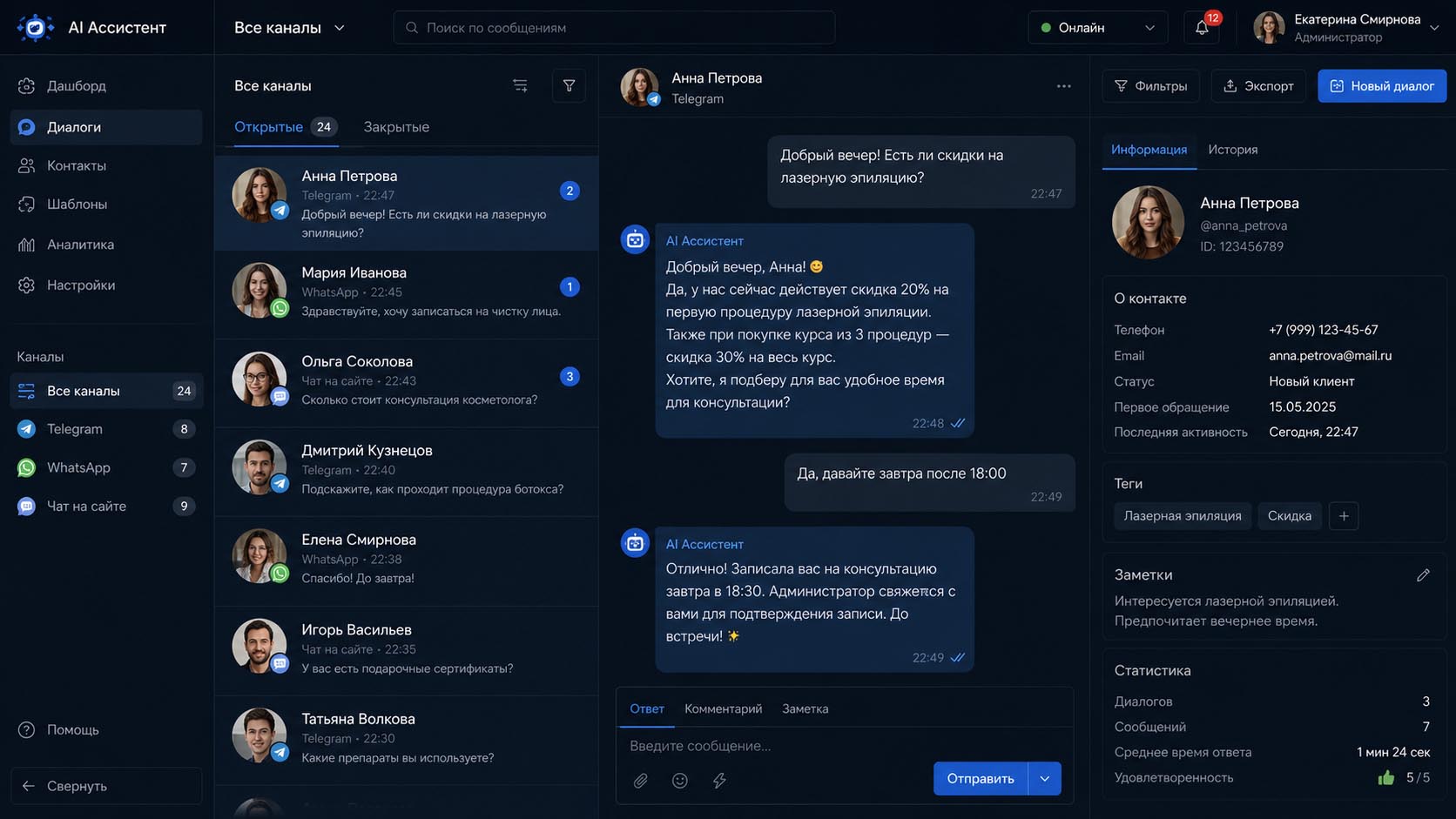Click the Экспорт button
The height and width of the screenshot is (819, 1456).
click(x=1258, y=85)
